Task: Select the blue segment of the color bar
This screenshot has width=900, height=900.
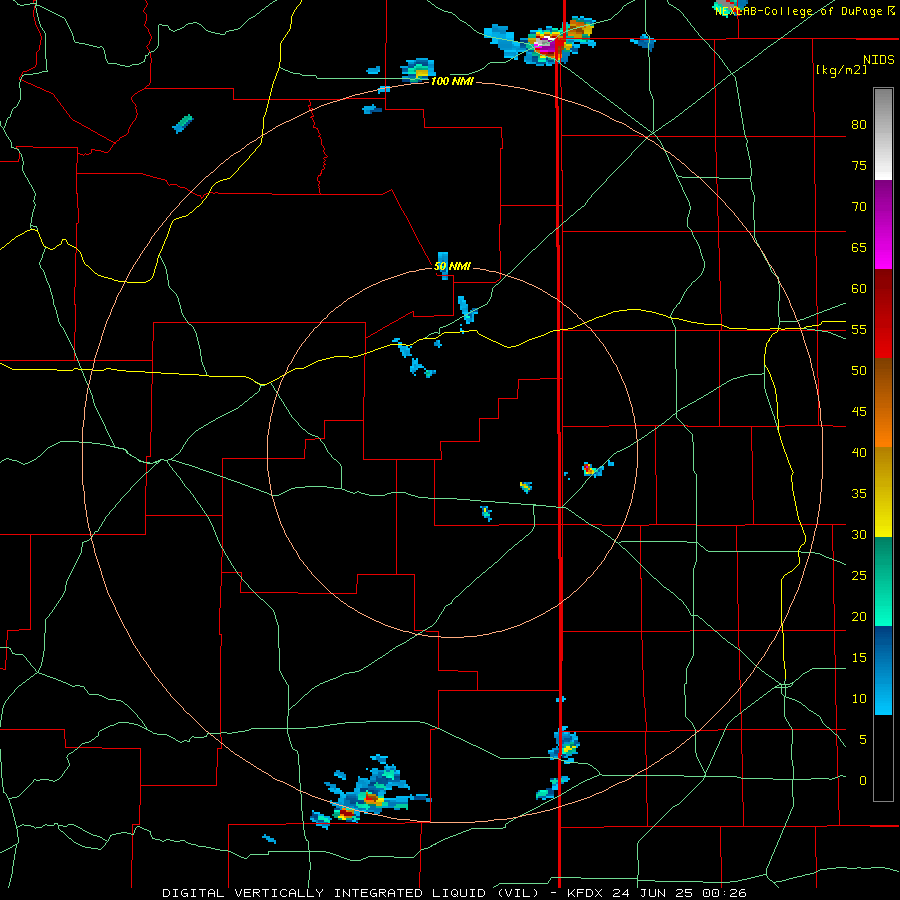Action: click(x=883, y=670)
